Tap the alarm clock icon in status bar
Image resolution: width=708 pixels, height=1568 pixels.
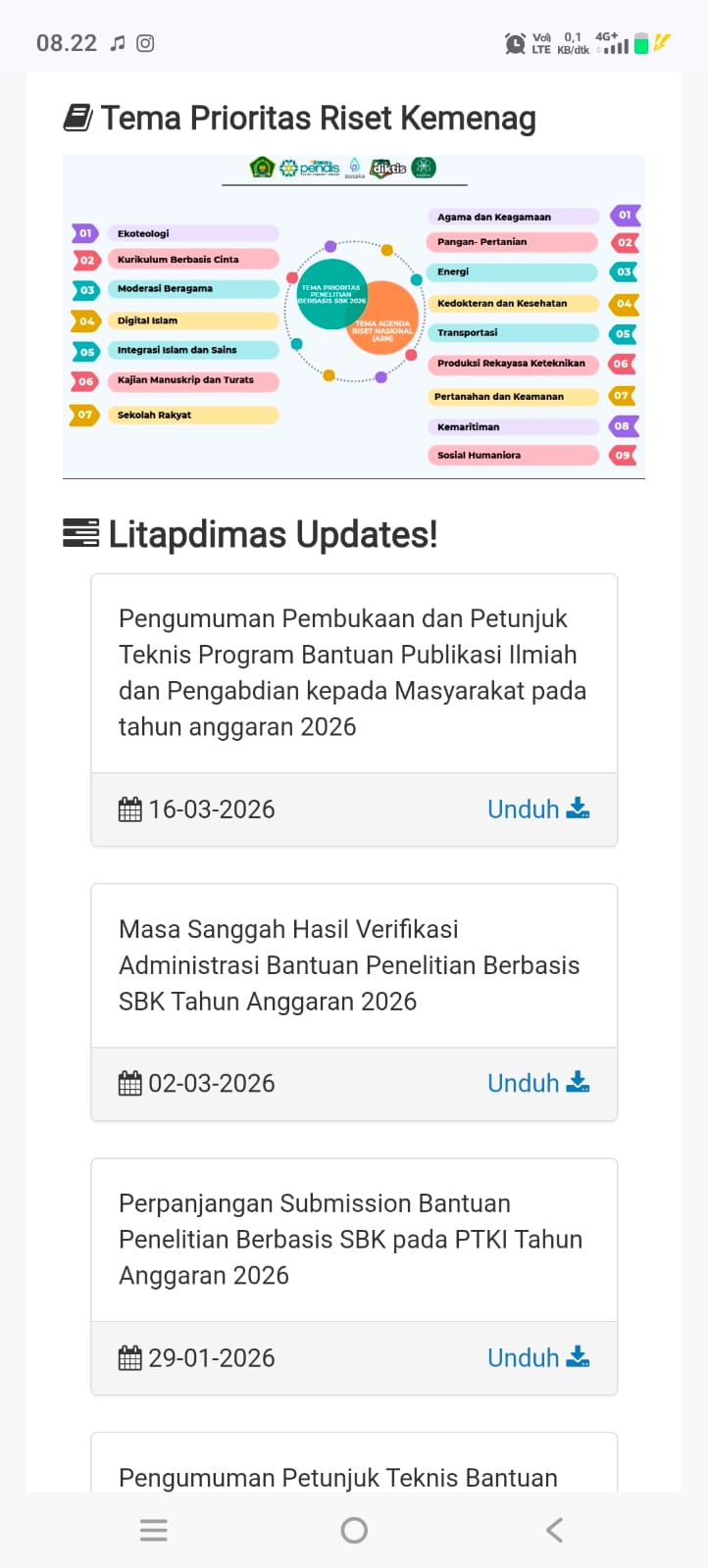click(515, 43)
